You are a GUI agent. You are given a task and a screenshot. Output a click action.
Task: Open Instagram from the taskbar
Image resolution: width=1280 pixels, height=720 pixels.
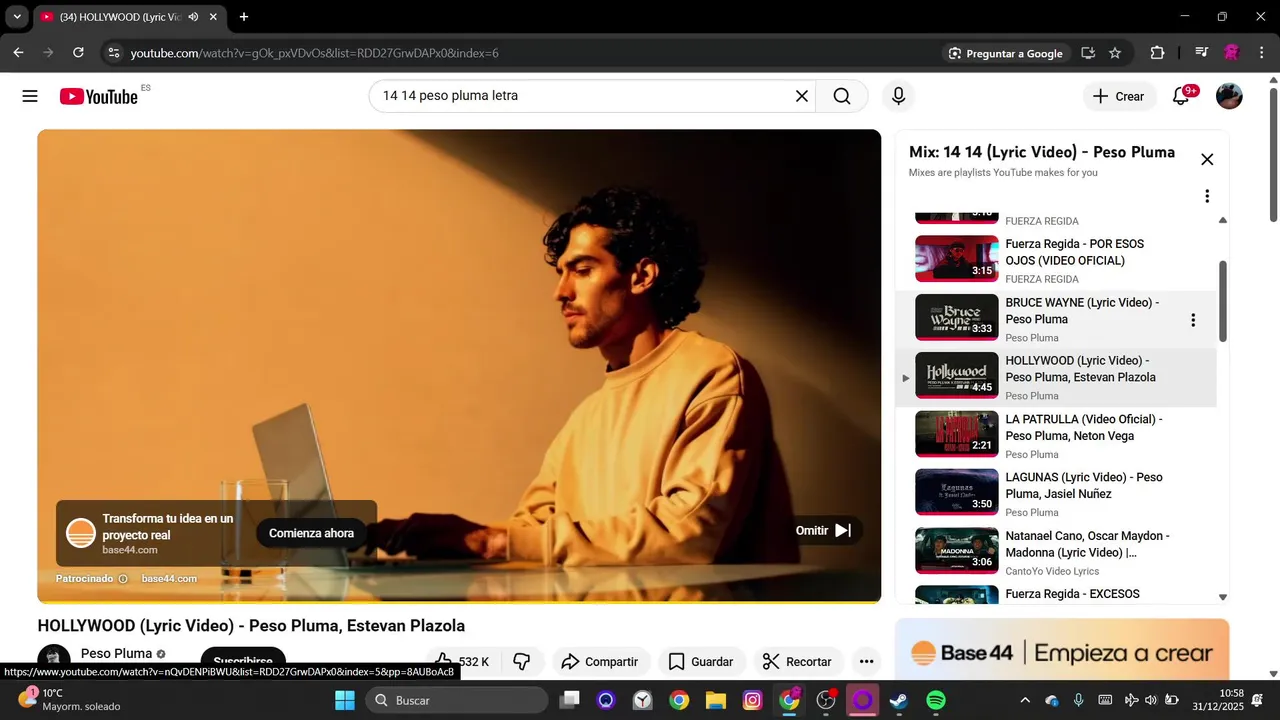coord(753,700)
